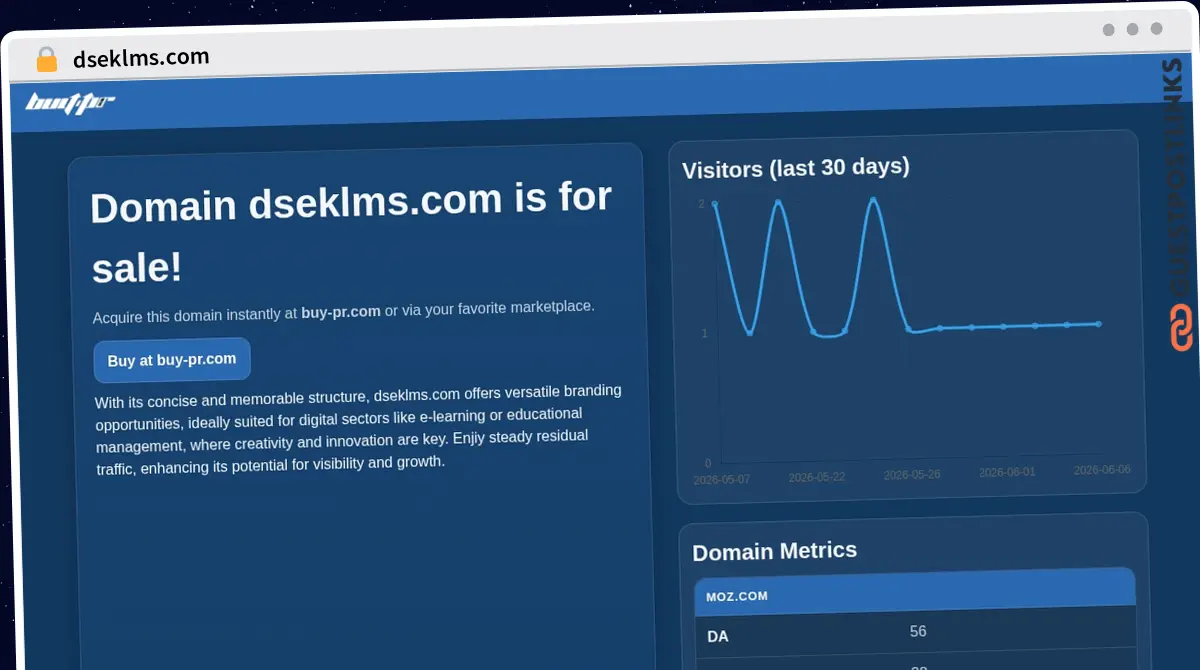This screenshot has width=1200, height=670.
Task: Click the 2026-05-22 axis date label
Action: click(x=816, y=478)
